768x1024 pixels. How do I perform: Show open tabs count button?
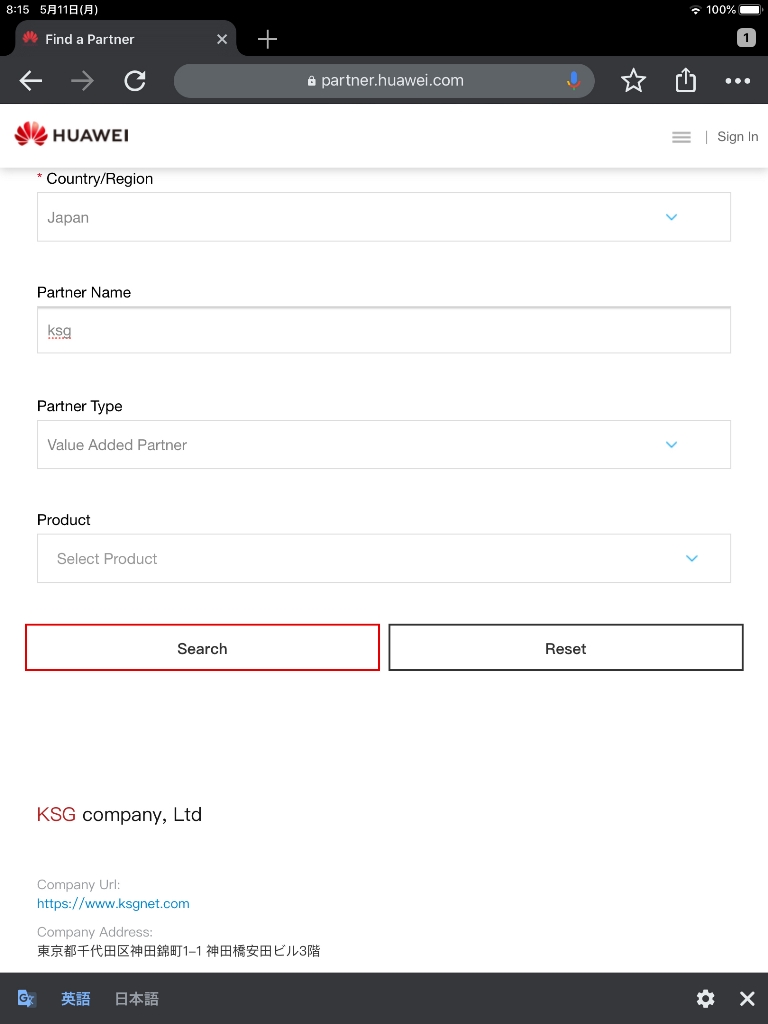pyautogui.click(x=746, y=38)
